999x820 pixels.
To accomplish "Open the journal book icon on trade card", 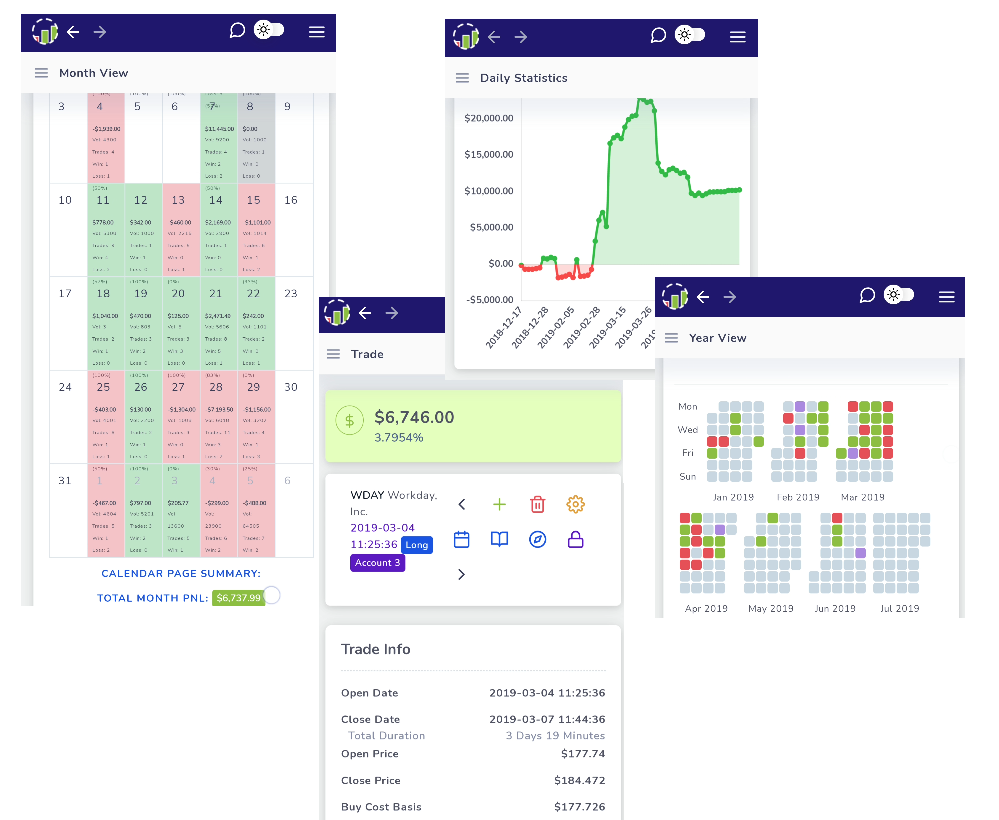I will [x=500, y=540].
